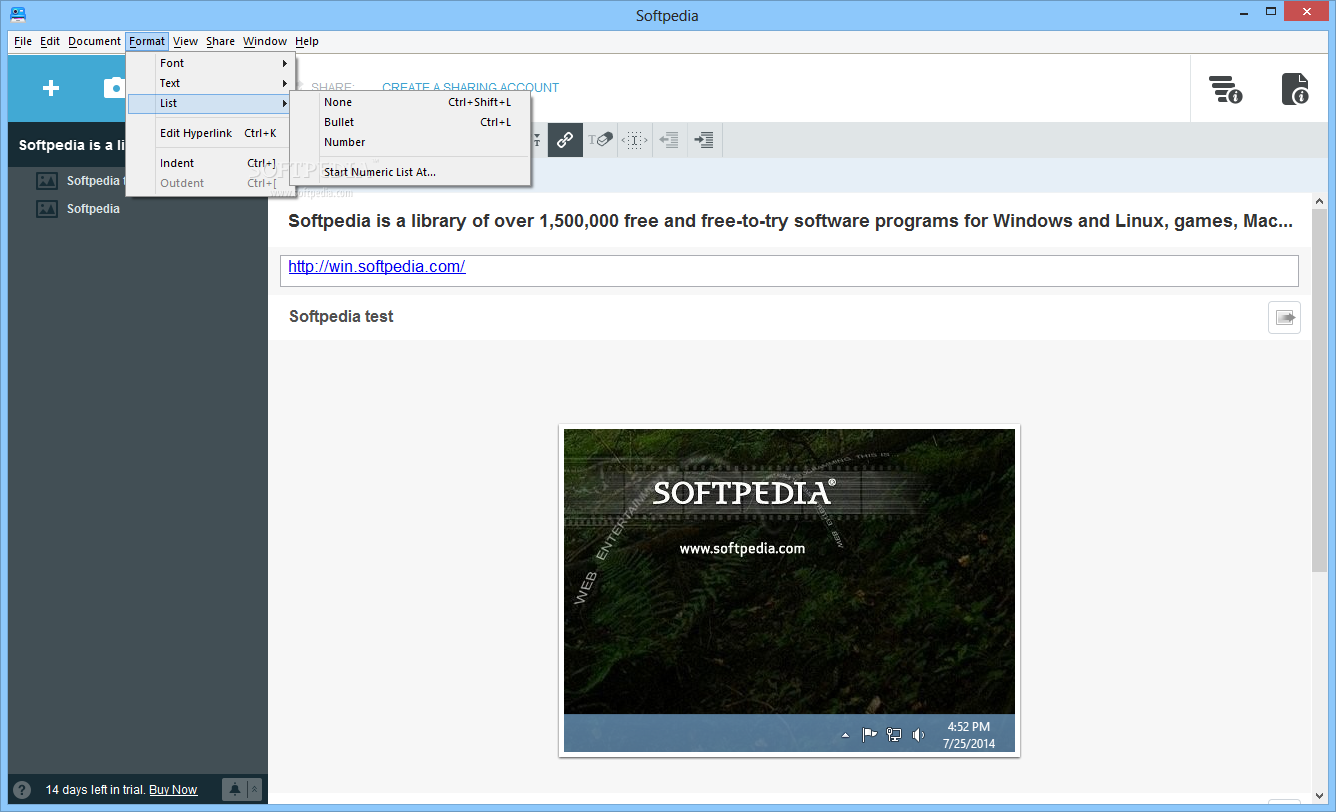Open the View menu

(185, 41)
